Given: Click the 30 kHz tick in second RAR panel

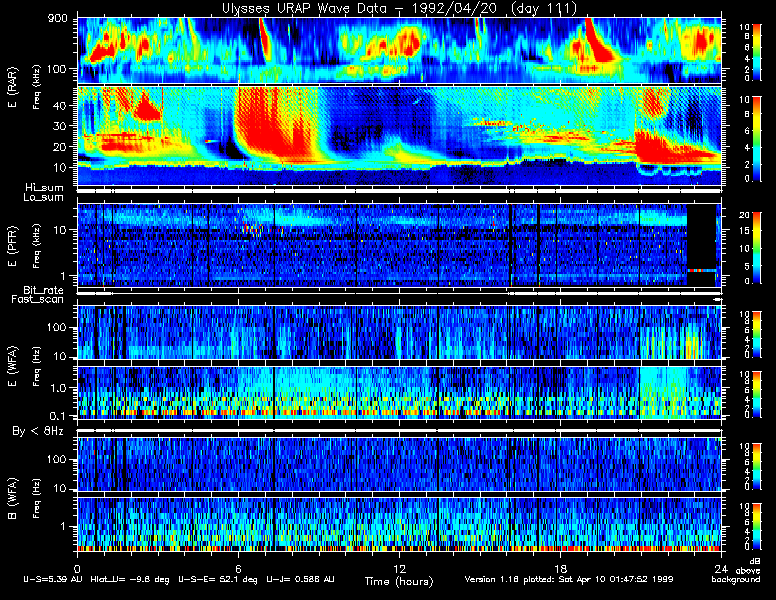Looking at the screenshot, I should (x=60, y=126).
